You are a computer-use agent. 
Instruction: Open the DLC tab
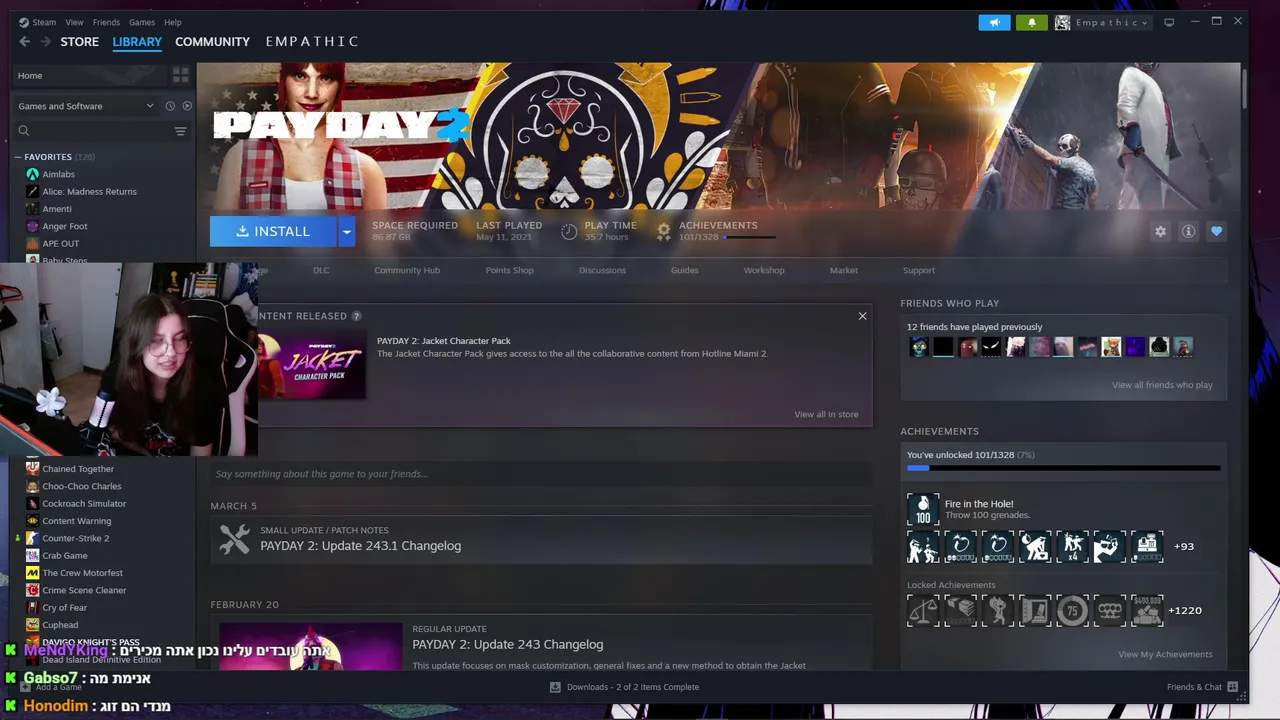(321, 270)
